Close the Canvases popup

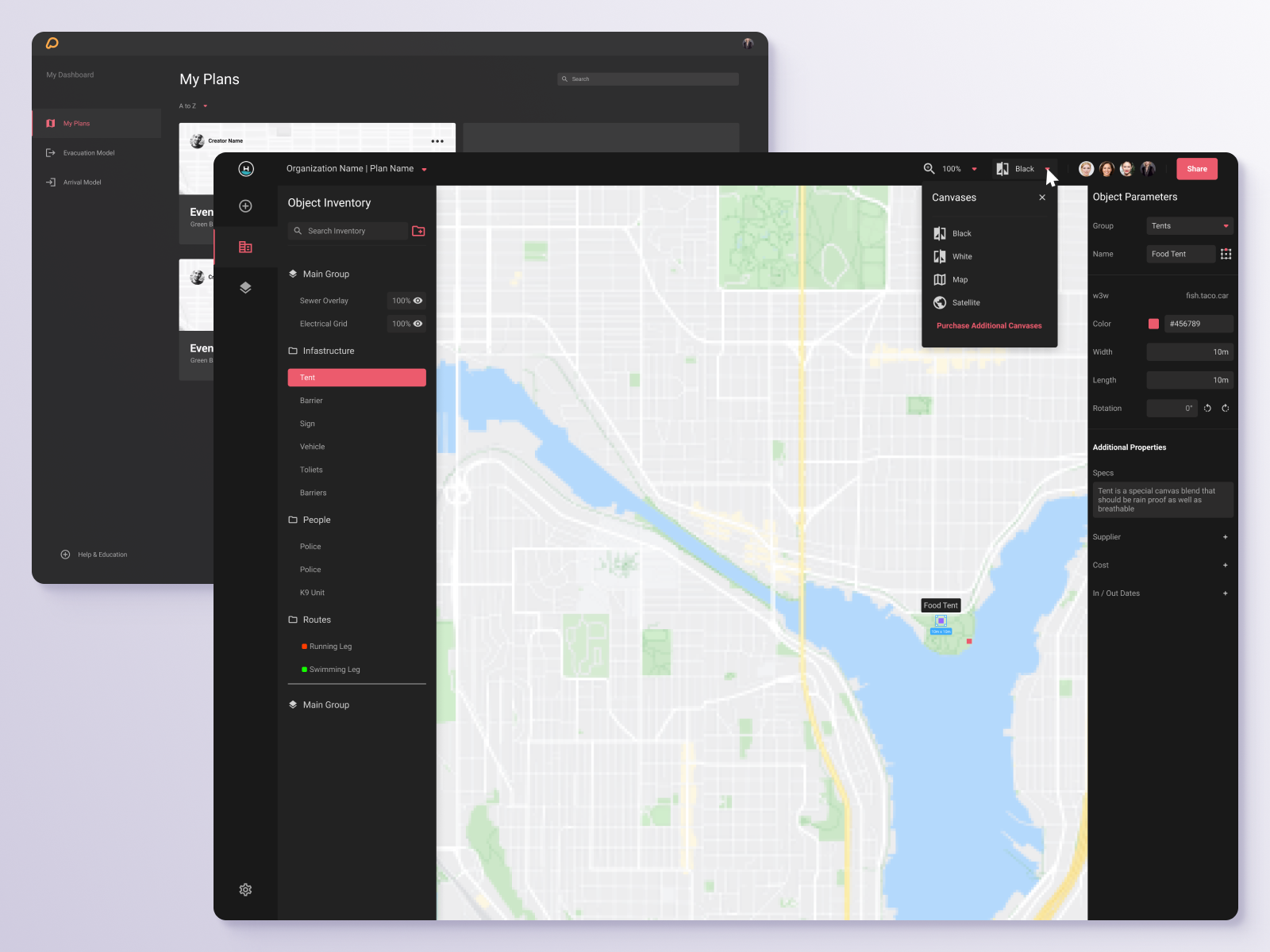pyautogui.click(x=1042, y=198)
